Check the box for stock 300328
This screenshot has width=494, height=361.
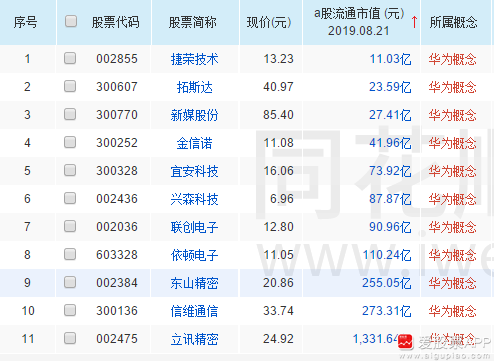coord(70,170)
